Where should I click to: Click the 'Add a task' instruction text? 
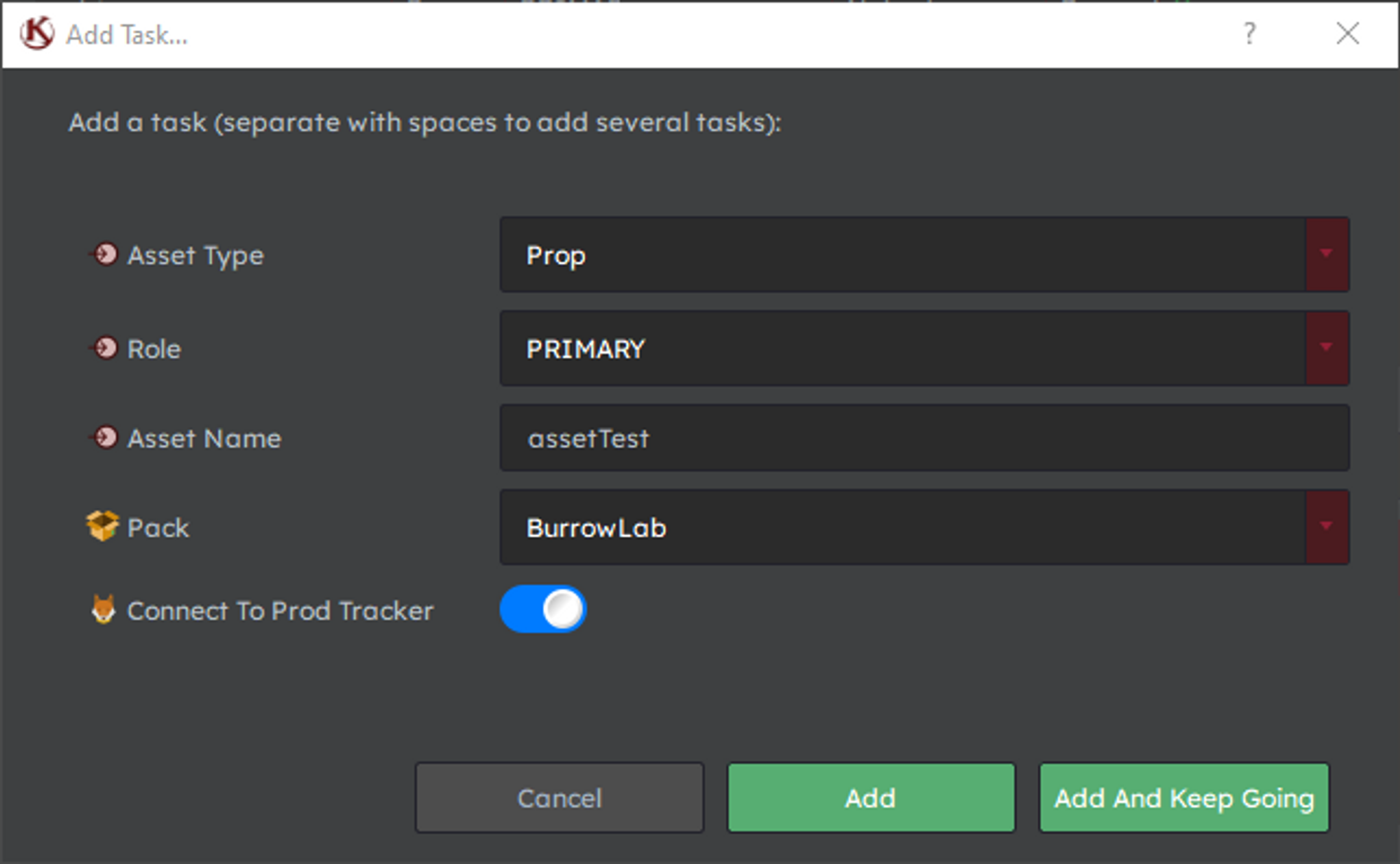425,123
